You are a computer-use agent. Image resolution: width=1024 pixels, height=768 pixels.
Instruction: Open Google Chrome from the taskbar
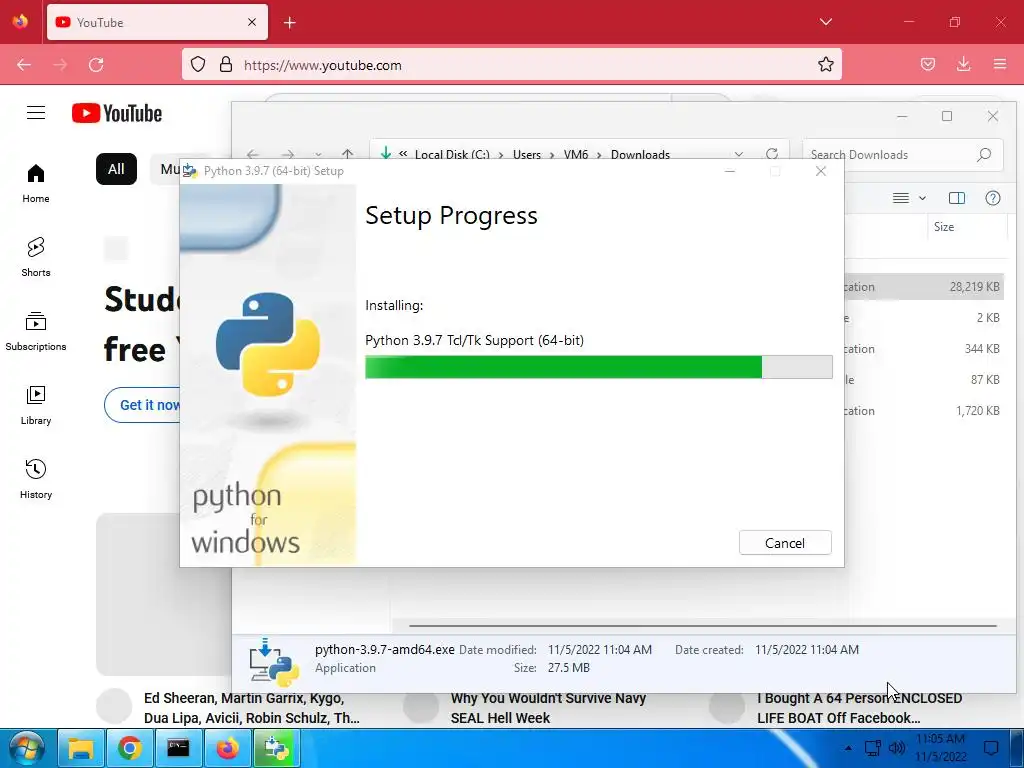tap(129, 748)
